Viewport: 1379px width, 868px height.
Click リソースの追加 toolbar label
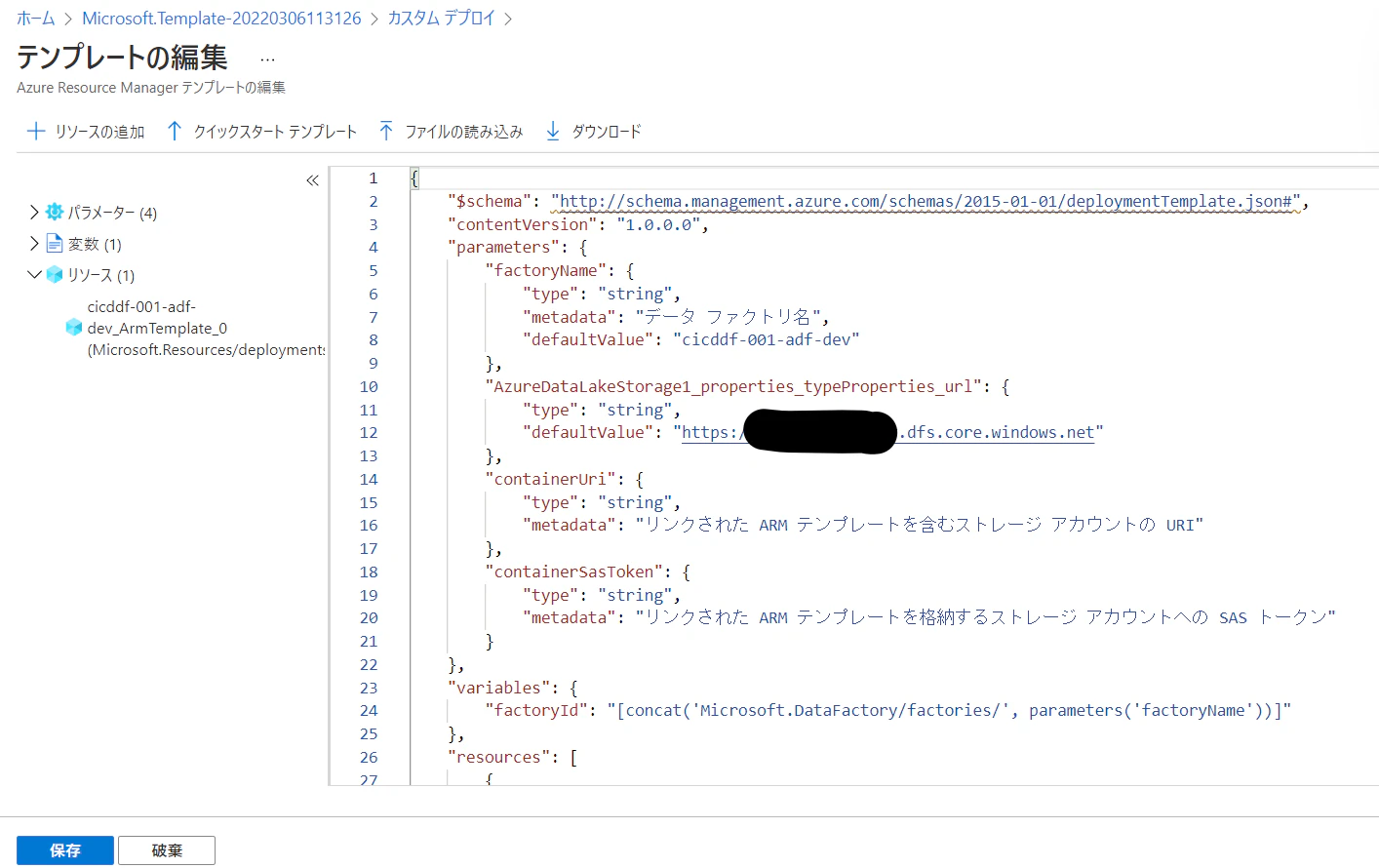click(x=99, y=132)
